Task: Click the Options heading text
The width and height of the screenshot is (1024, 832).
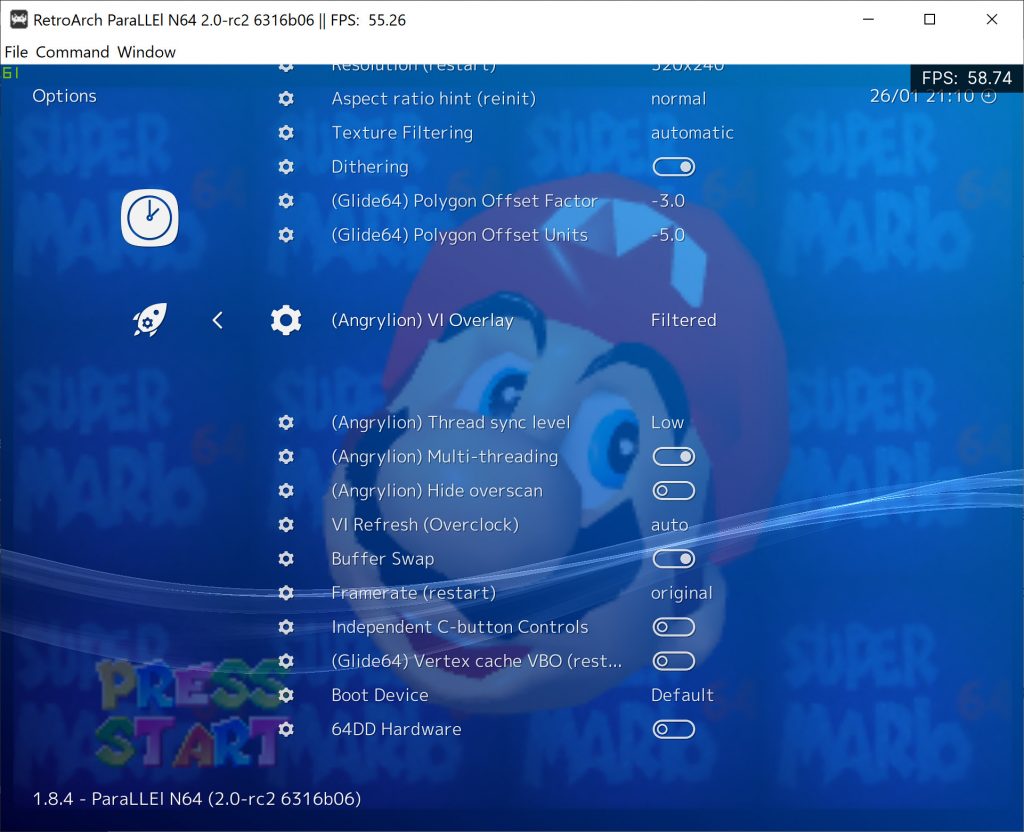Action: (x=65, y=96)
